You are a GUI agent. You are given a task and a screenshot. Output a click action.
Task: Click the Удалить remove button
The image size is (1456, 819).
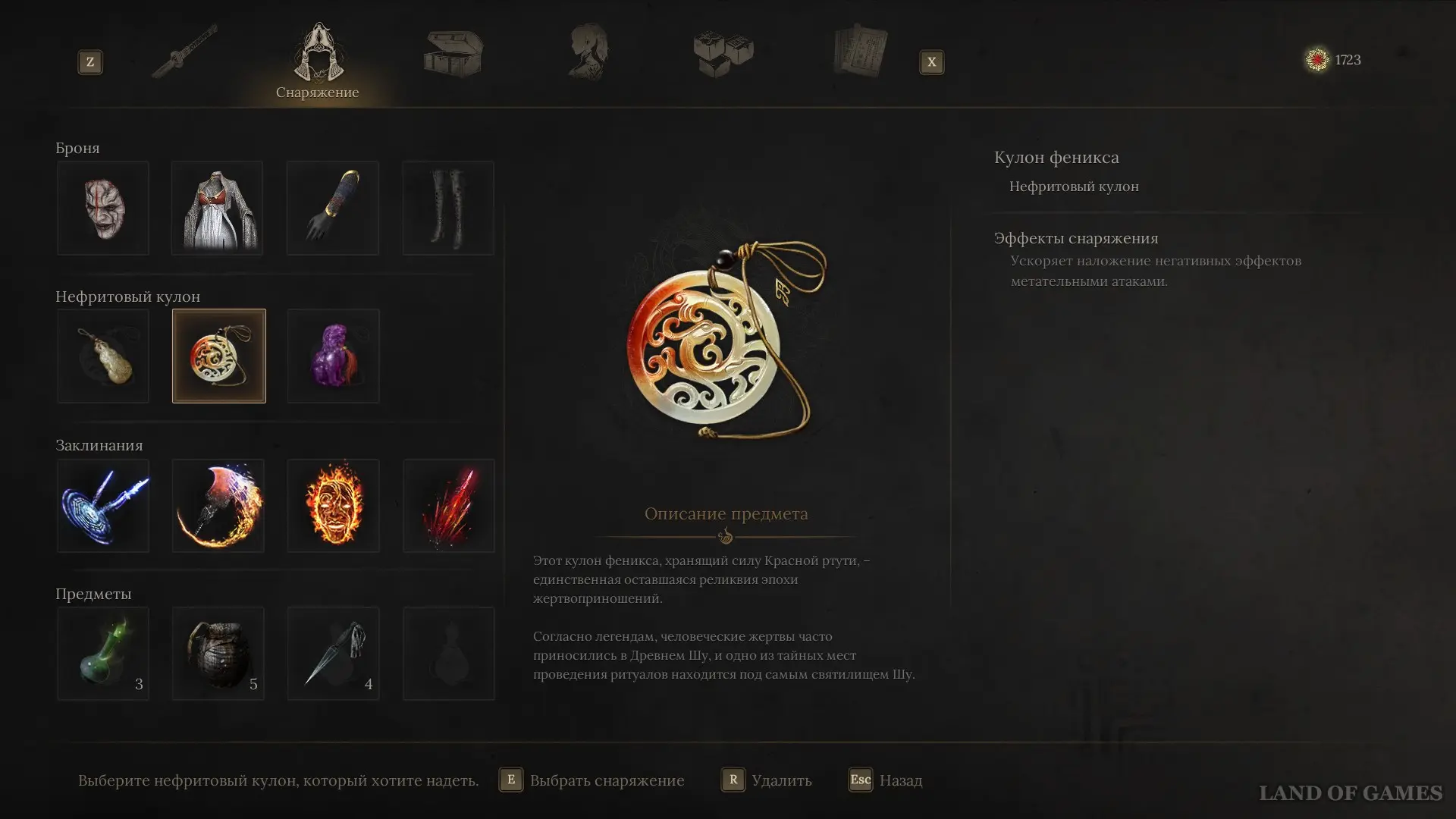coord(766,780)
